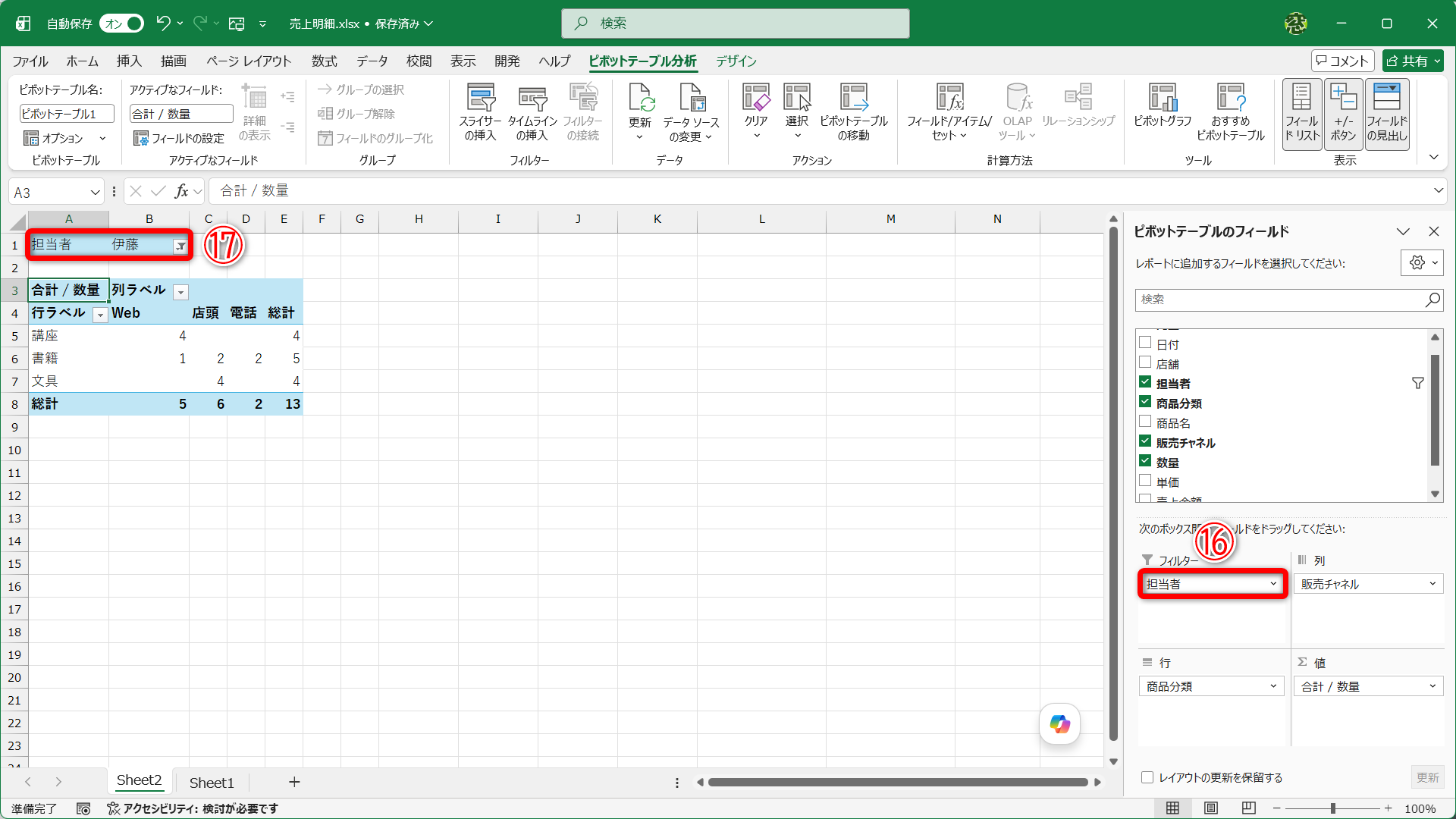1456x819 pixels.
Task: Open 販売チャネル dropdown in 列 area
Action: pos(1432,584)
